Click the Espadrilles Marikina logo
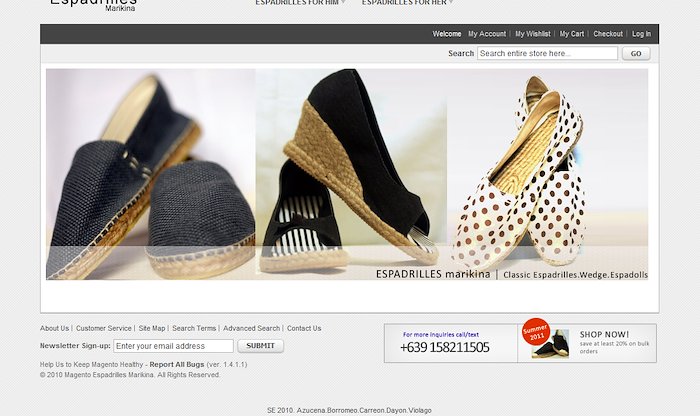The height and width of the screenshot is (416, 700). (x=93, y=4)
